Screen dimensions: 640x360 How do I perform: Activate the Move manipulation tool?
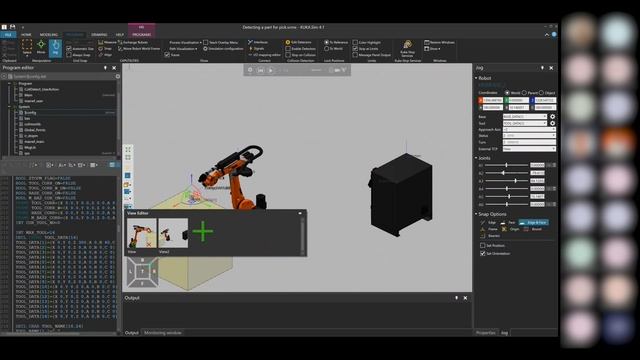tap(41, 47)
